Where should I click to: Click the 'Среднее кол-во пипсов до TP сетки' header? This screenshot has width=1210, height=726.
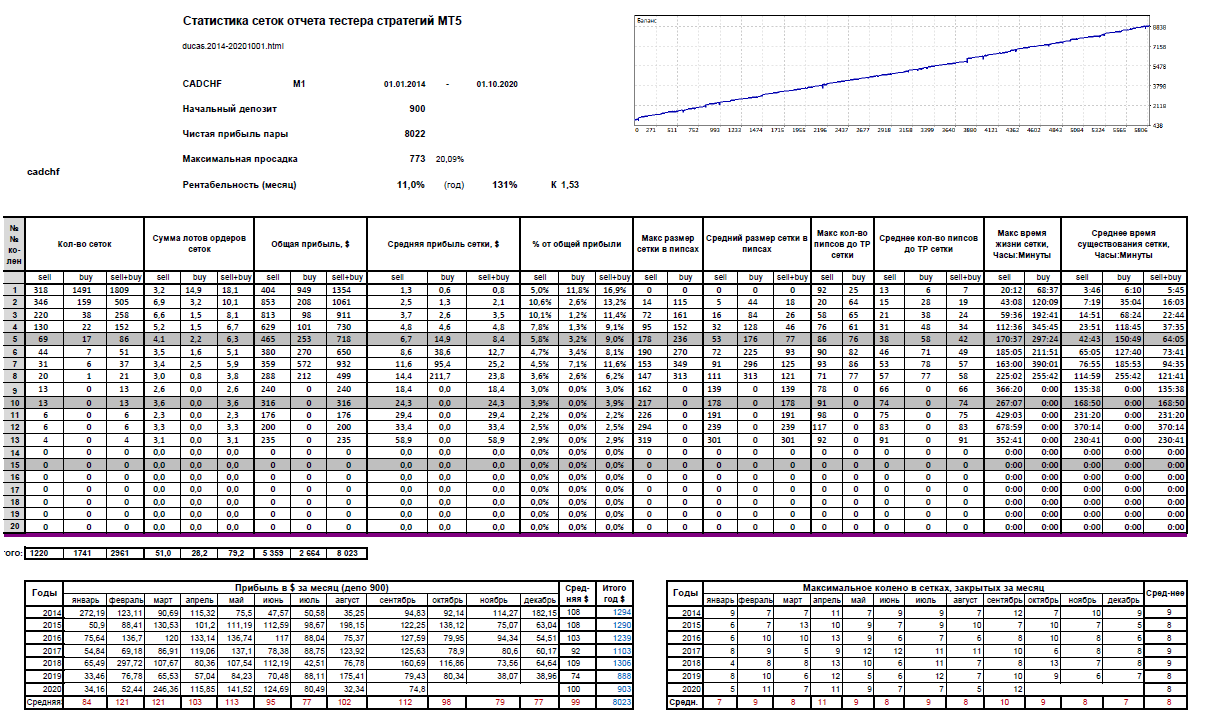click(928, 244)
